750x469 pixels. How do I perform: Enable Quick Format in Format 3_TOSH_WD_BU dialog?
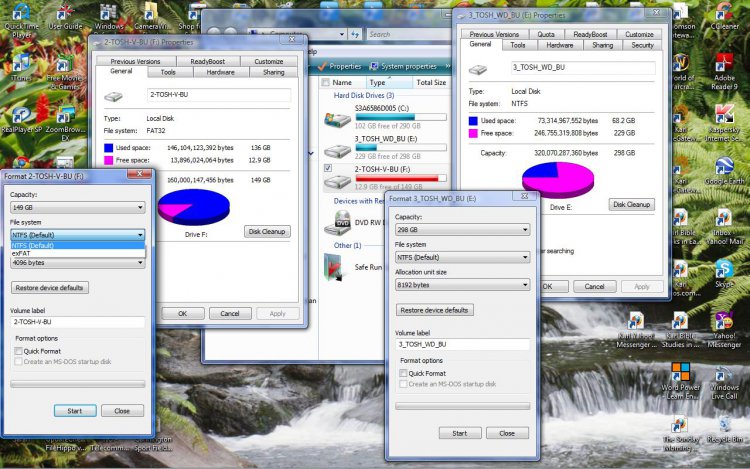403,373
